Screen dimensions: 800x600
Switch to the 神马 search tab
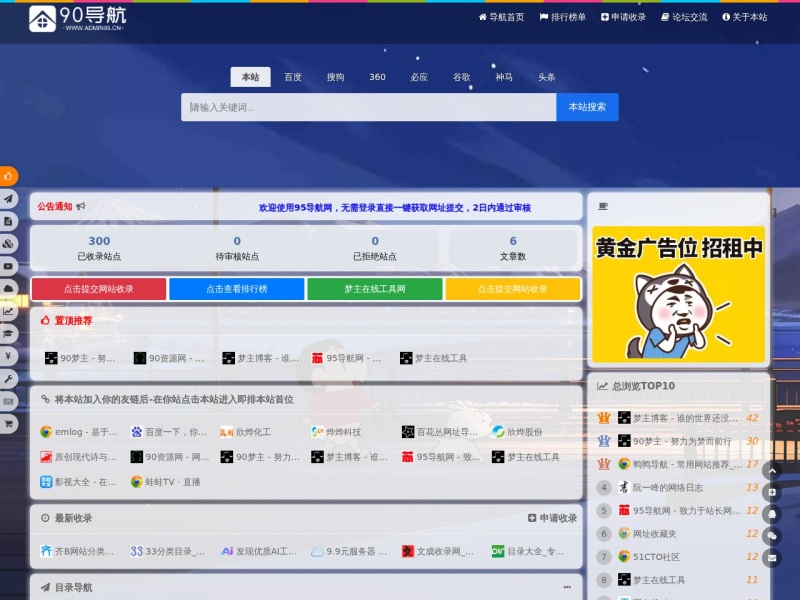click(x=504, y=77)
